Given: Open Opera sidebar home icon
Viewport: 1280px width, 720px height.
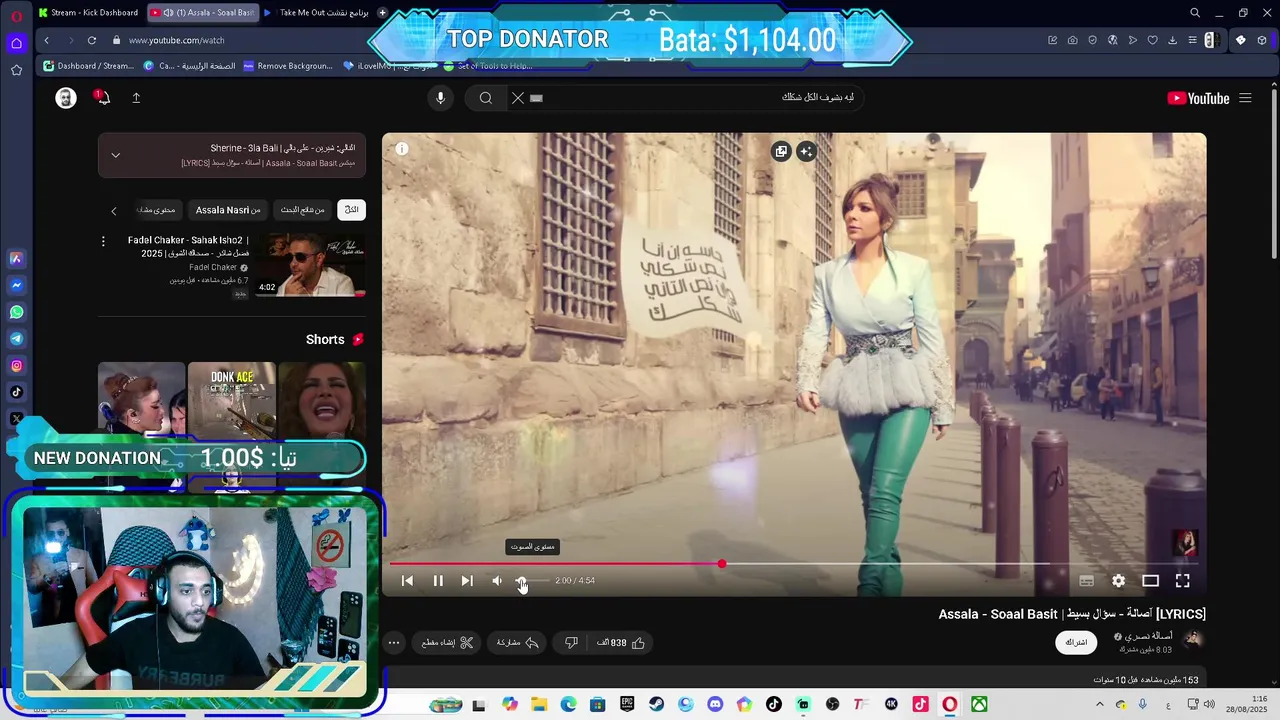Looking at the screenshot, I should click(x=16, y=43).
